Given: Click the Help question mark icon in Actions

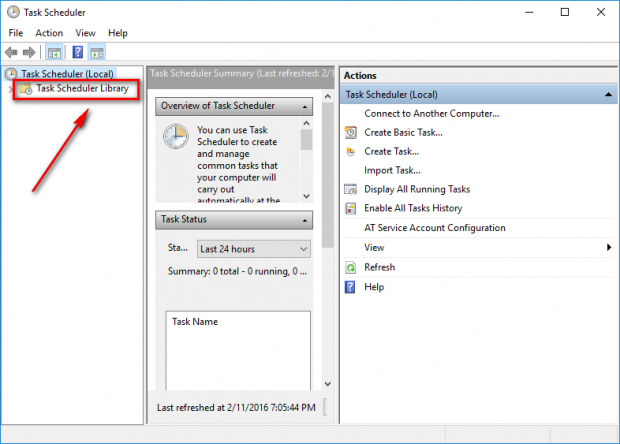Looking at the screenshot, I should coord(350,287).
